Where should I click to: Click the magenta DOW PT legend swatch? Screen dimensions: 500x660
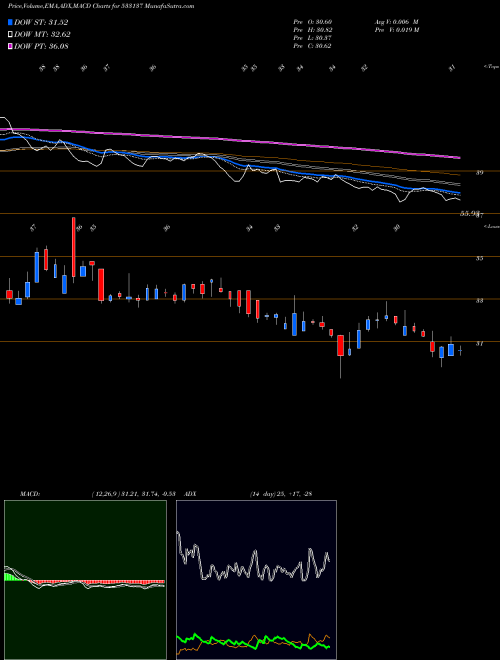[11, 46]
